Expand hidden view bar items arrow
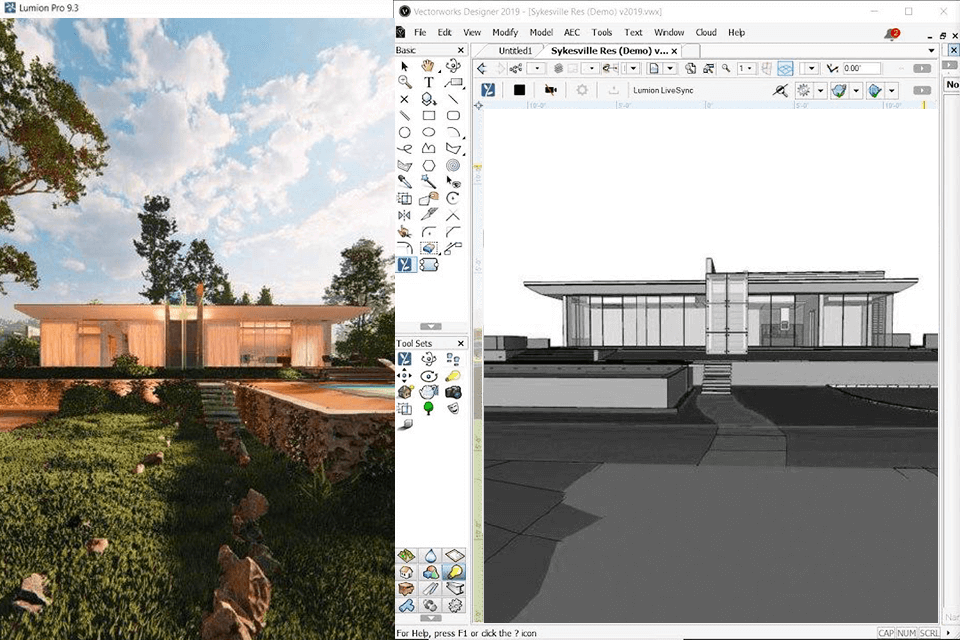 (921, 69)
